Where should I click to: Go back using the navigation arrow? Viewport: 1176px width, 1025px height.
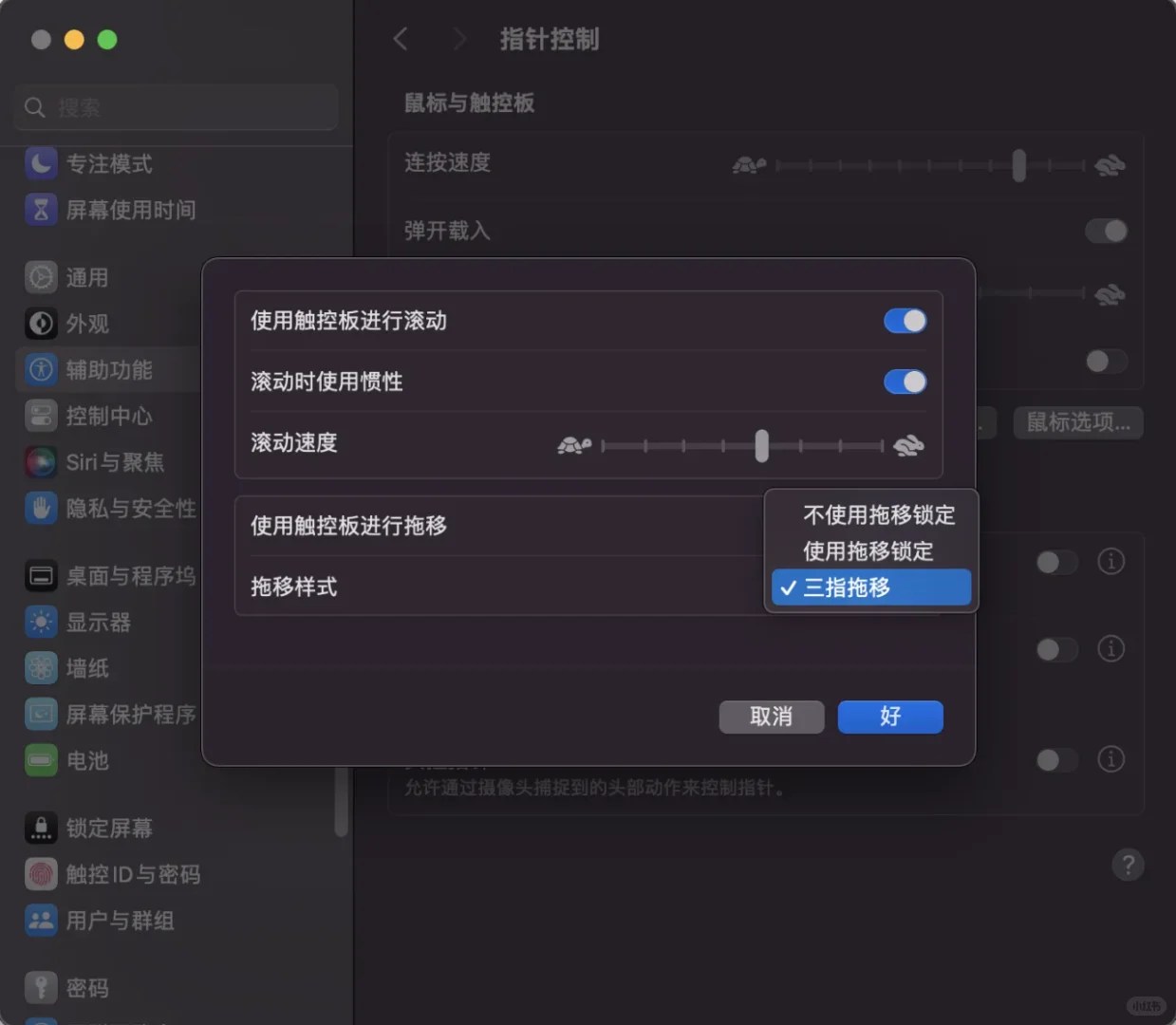click(x=400, y=39)
